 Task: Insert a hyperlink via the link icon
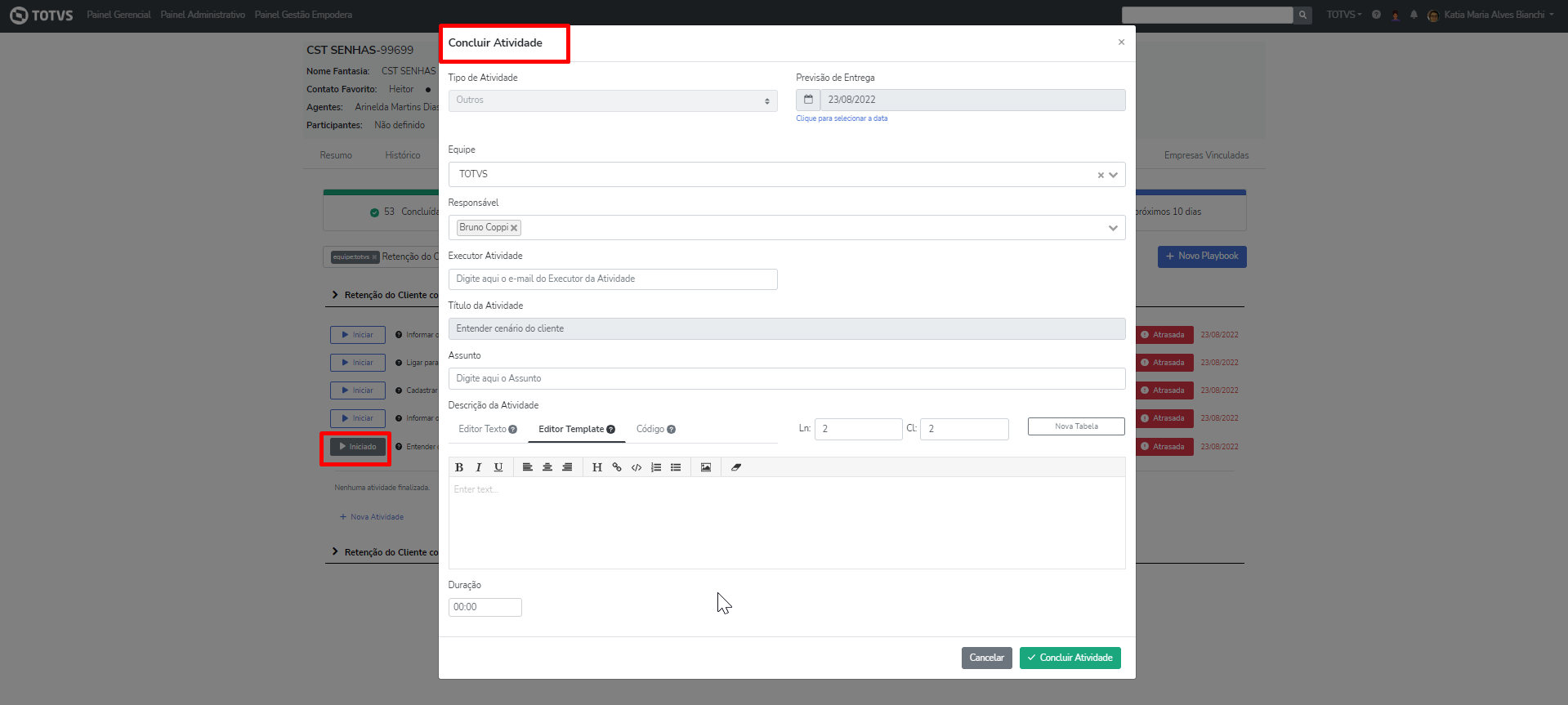617,467
